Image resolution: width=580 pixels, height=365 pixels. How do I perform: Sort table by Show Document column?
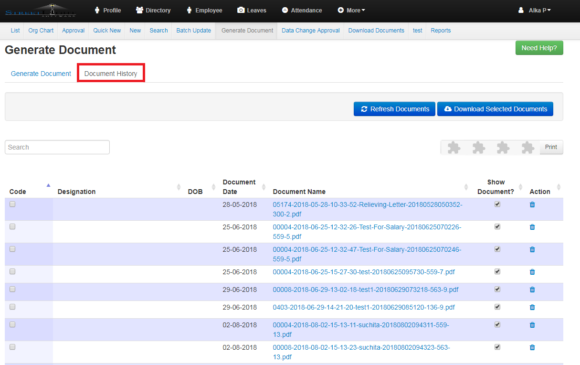coord(498,187)
